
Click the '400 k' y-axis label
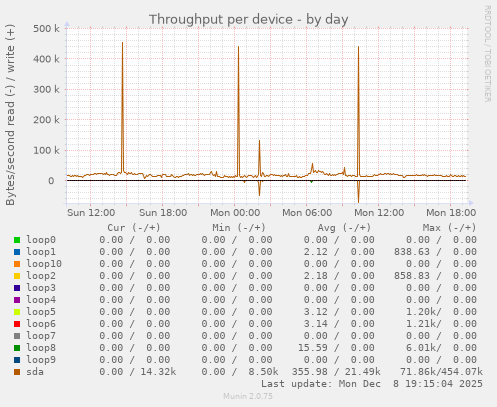(46, 59)
